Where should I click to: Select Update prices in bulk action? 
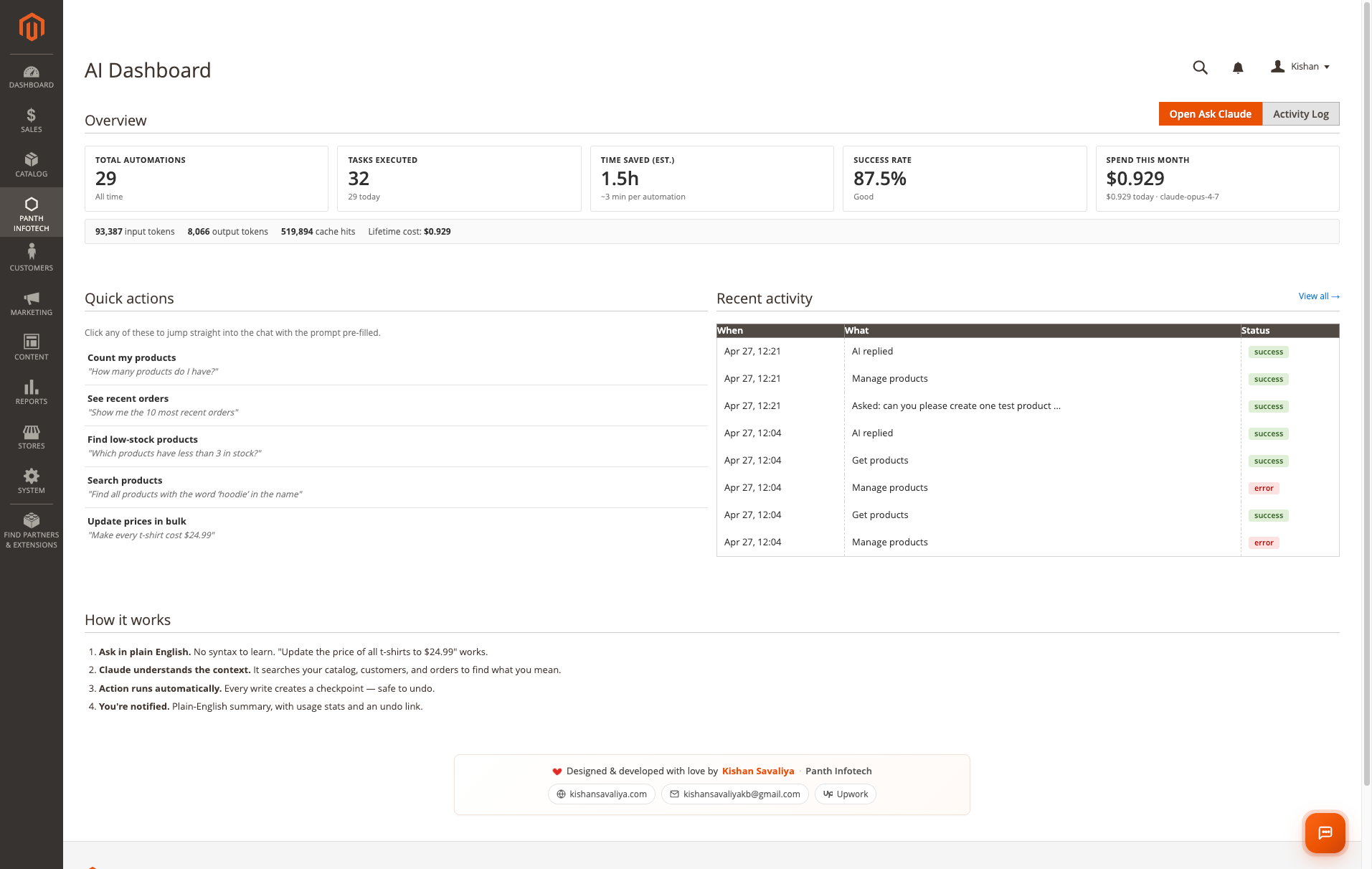tap(396, 528)
